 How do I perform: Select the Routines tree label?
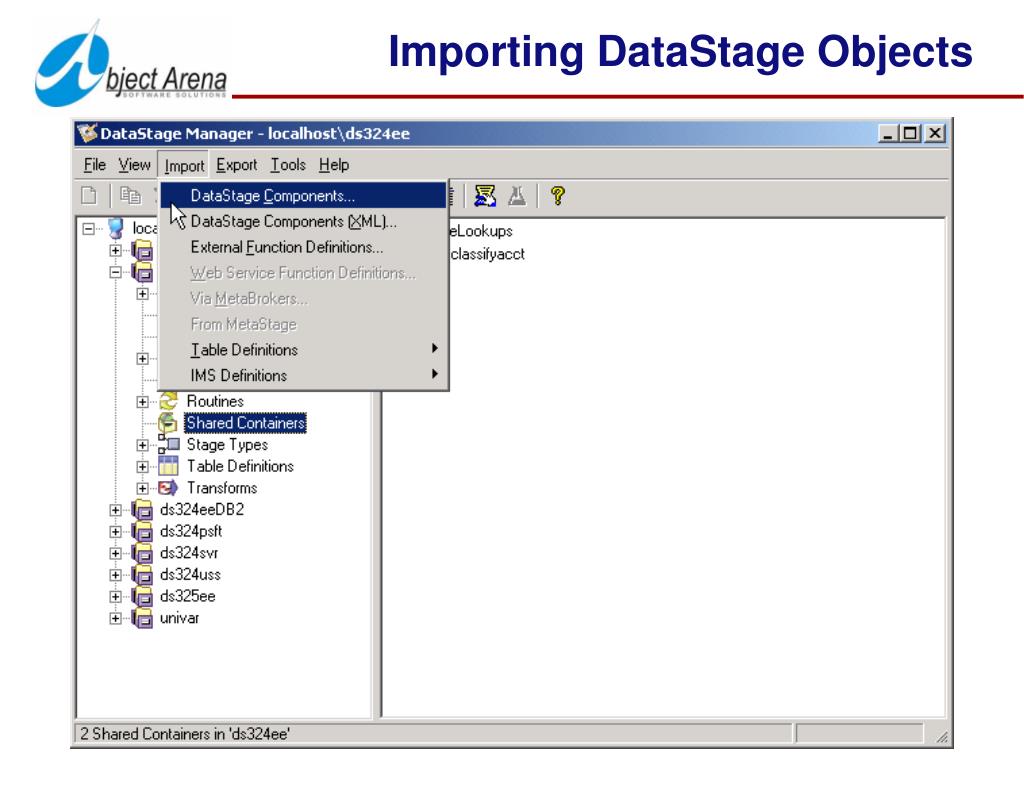[215, 401]
